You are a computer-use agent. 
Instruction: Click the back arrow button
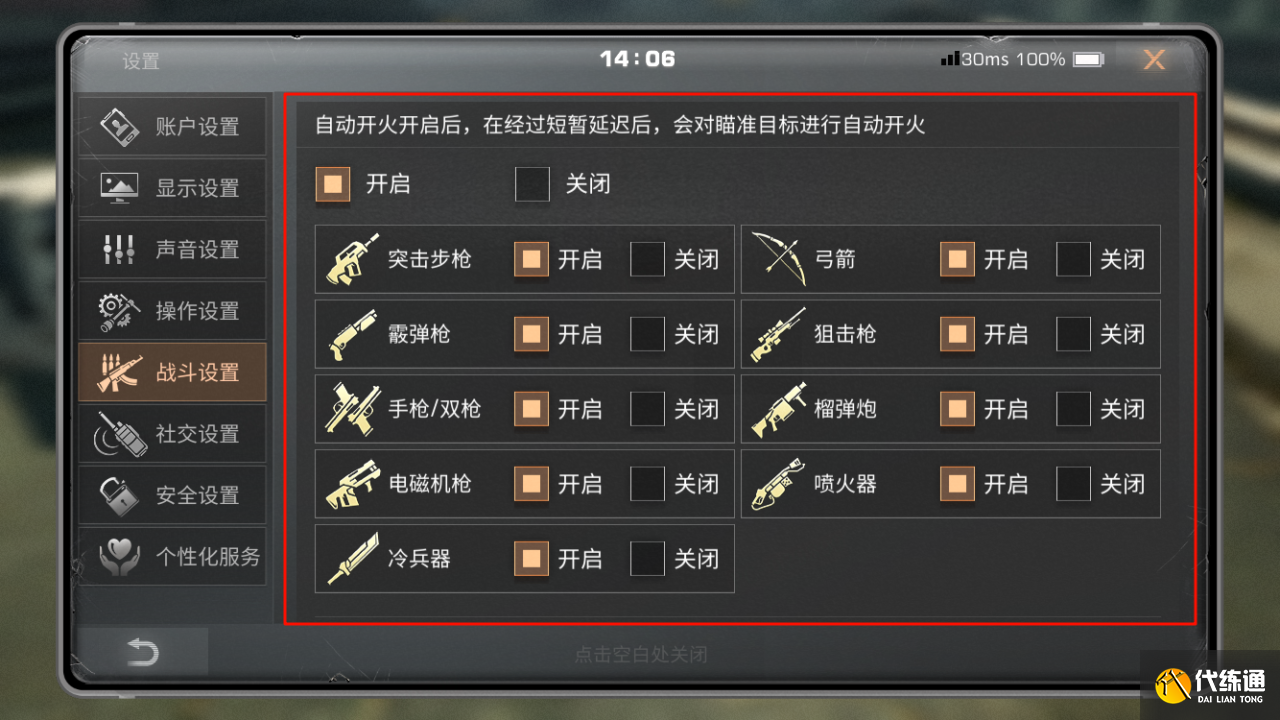click(x=143, y=653)
